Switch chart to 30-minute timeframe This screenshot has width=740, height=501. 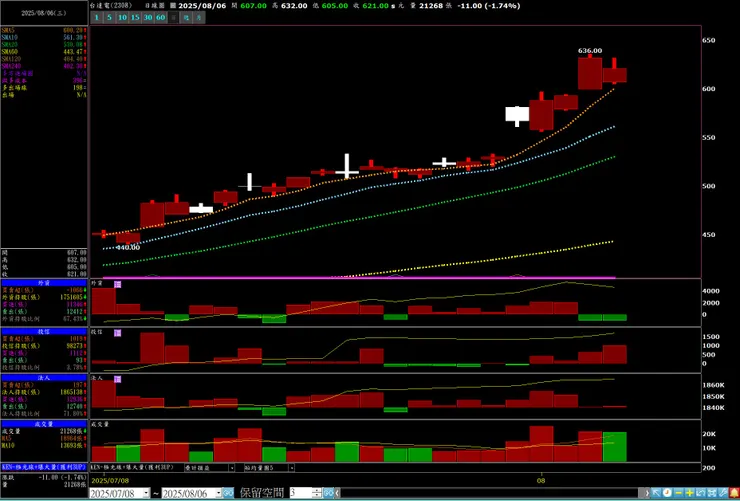148,18
